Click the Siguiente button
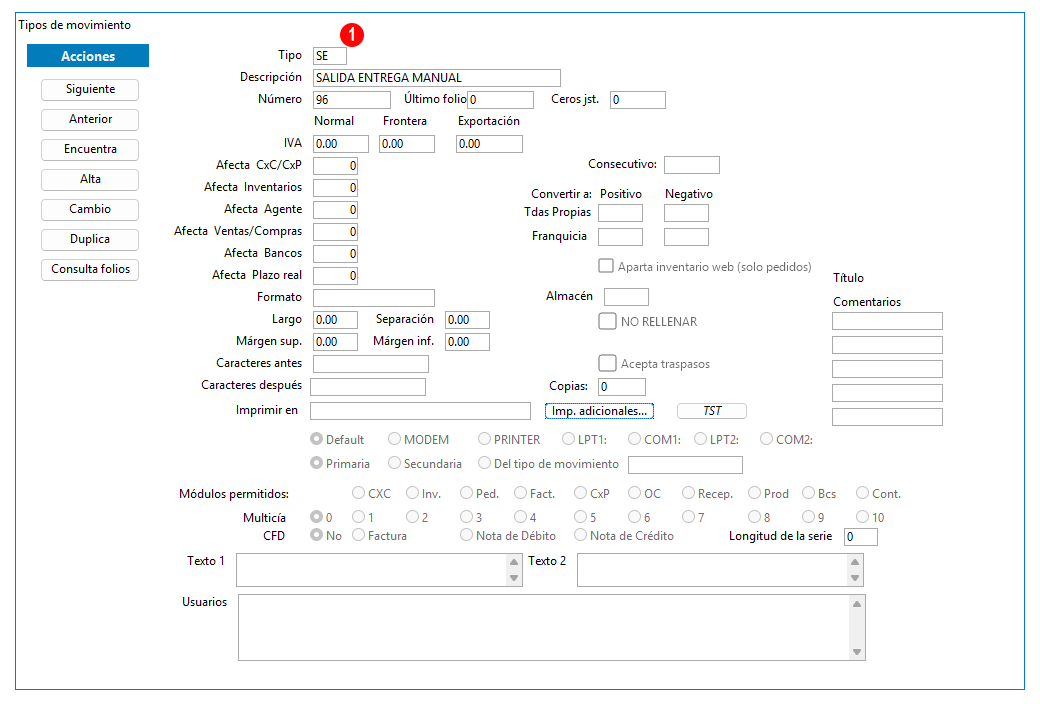 [90, 90]
